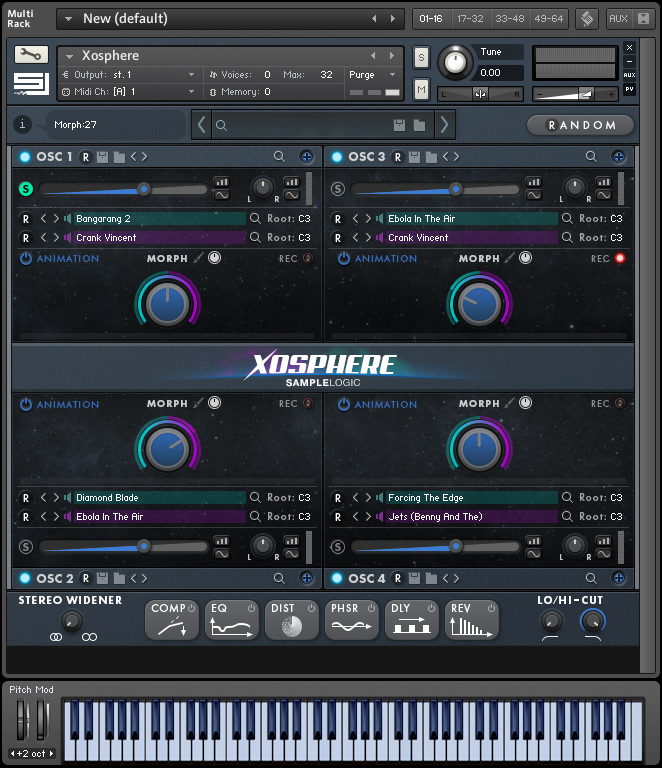The image size is (662, 768).
Task: Click the Tune knob
Action: (455, 62)
